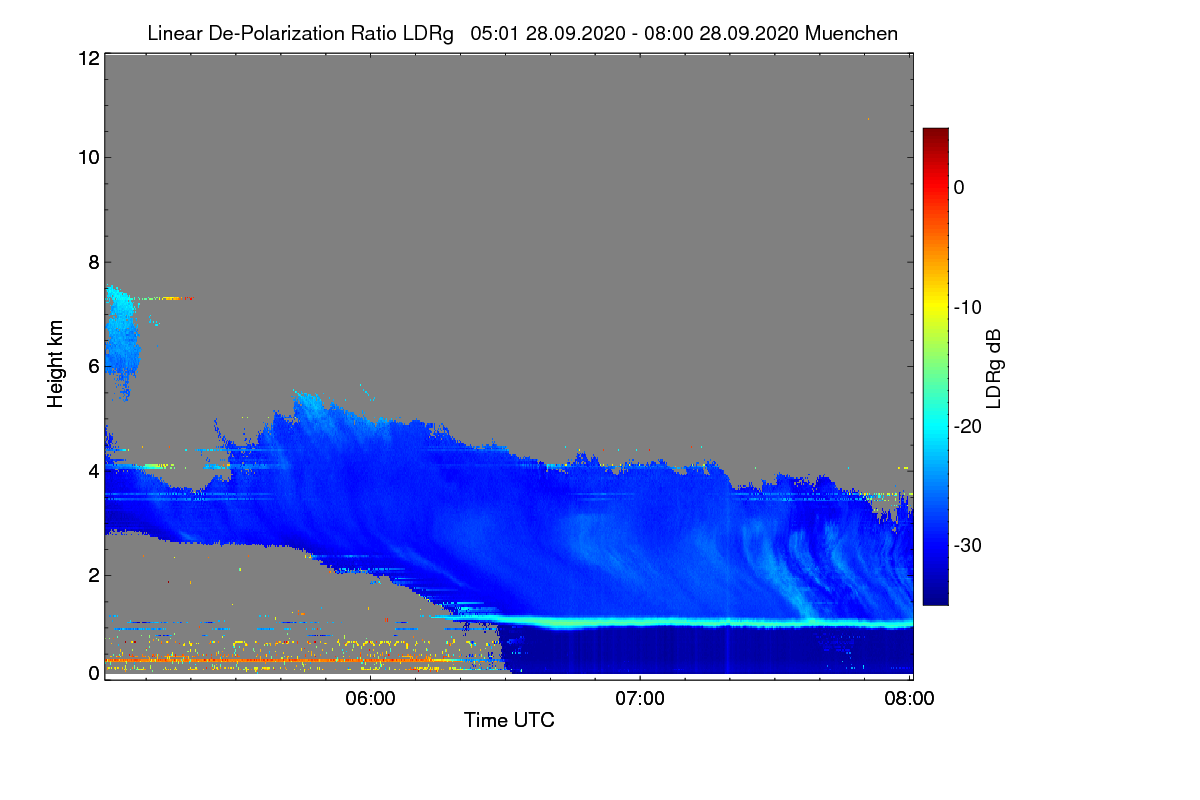
Task: Click the 'Time UTC' x-axis label
Action: pos(509,720)
